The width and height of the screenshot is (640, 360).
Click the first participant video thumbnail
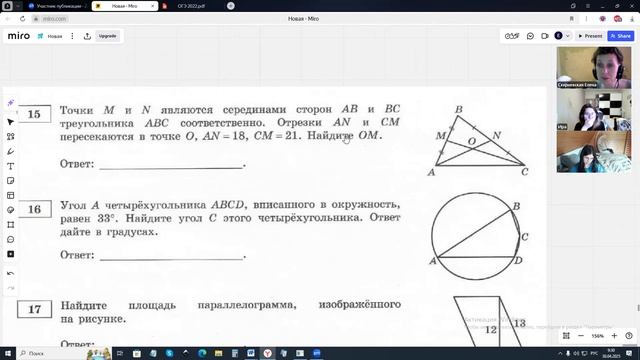[x=593, y=67]
